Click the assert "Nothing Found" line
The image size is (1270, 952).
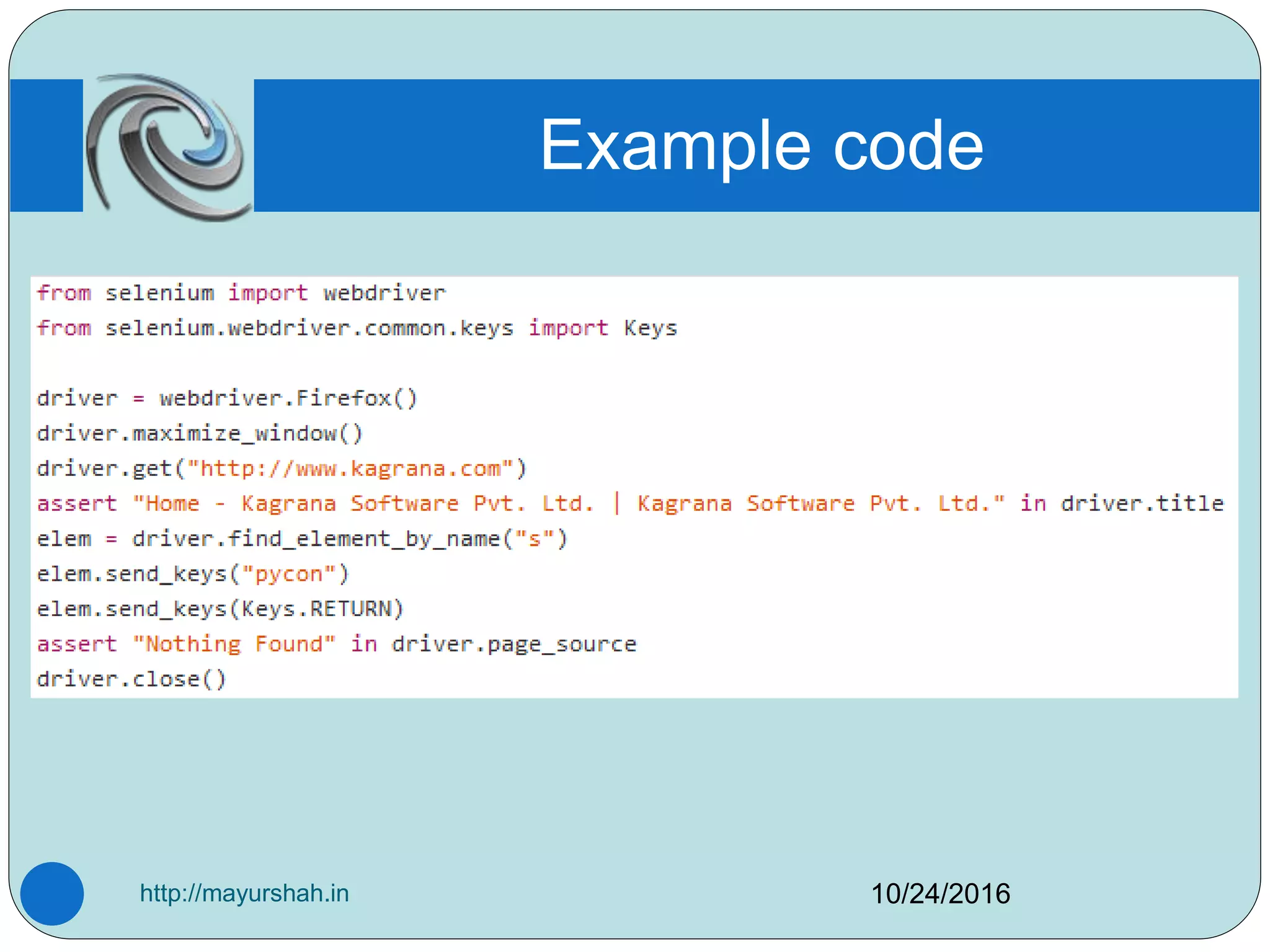pyautogui.click(x=337, y=644)
